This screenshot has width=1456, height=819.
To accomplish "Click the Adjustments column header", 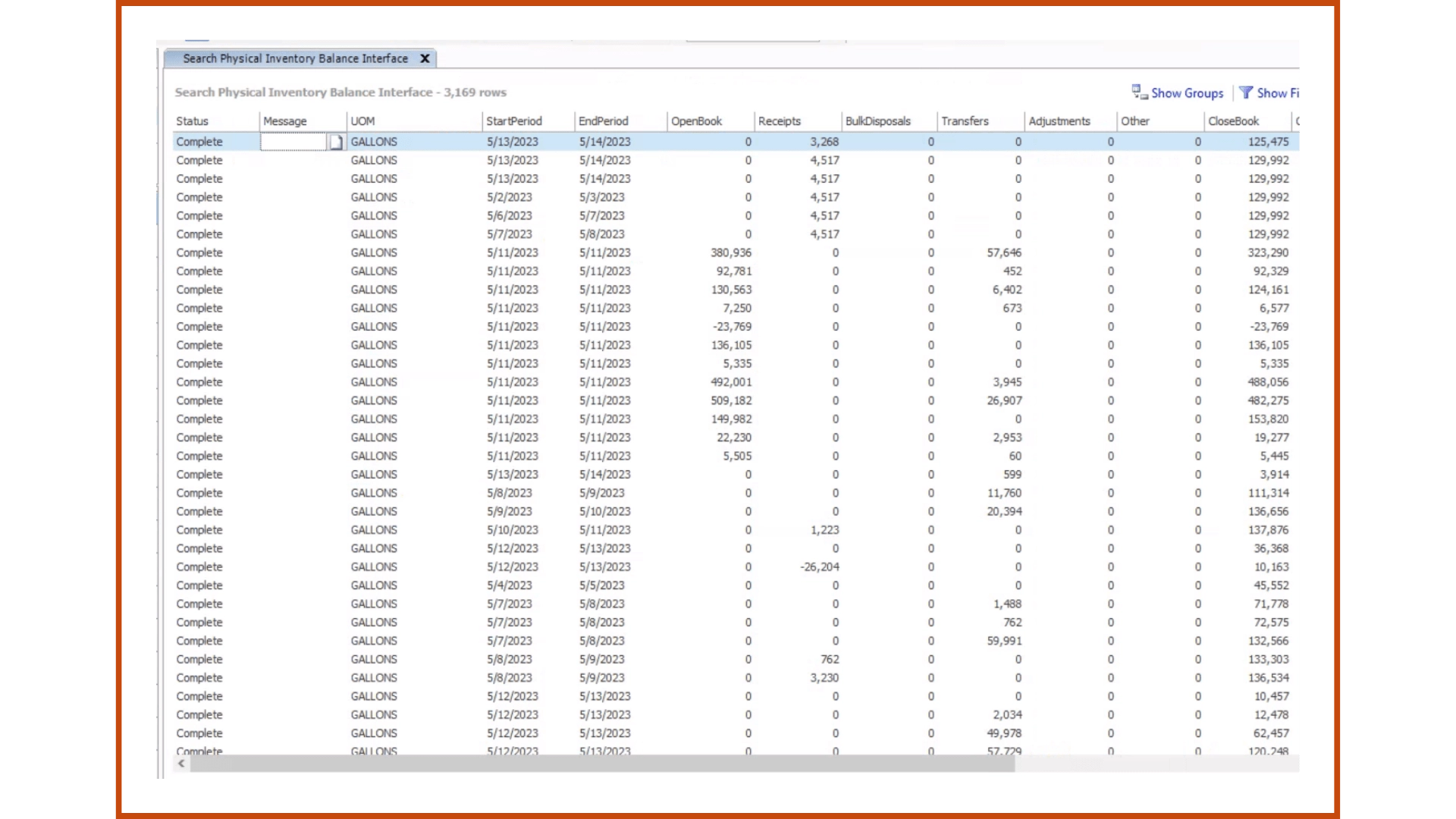I will [x=1059, y=121].
